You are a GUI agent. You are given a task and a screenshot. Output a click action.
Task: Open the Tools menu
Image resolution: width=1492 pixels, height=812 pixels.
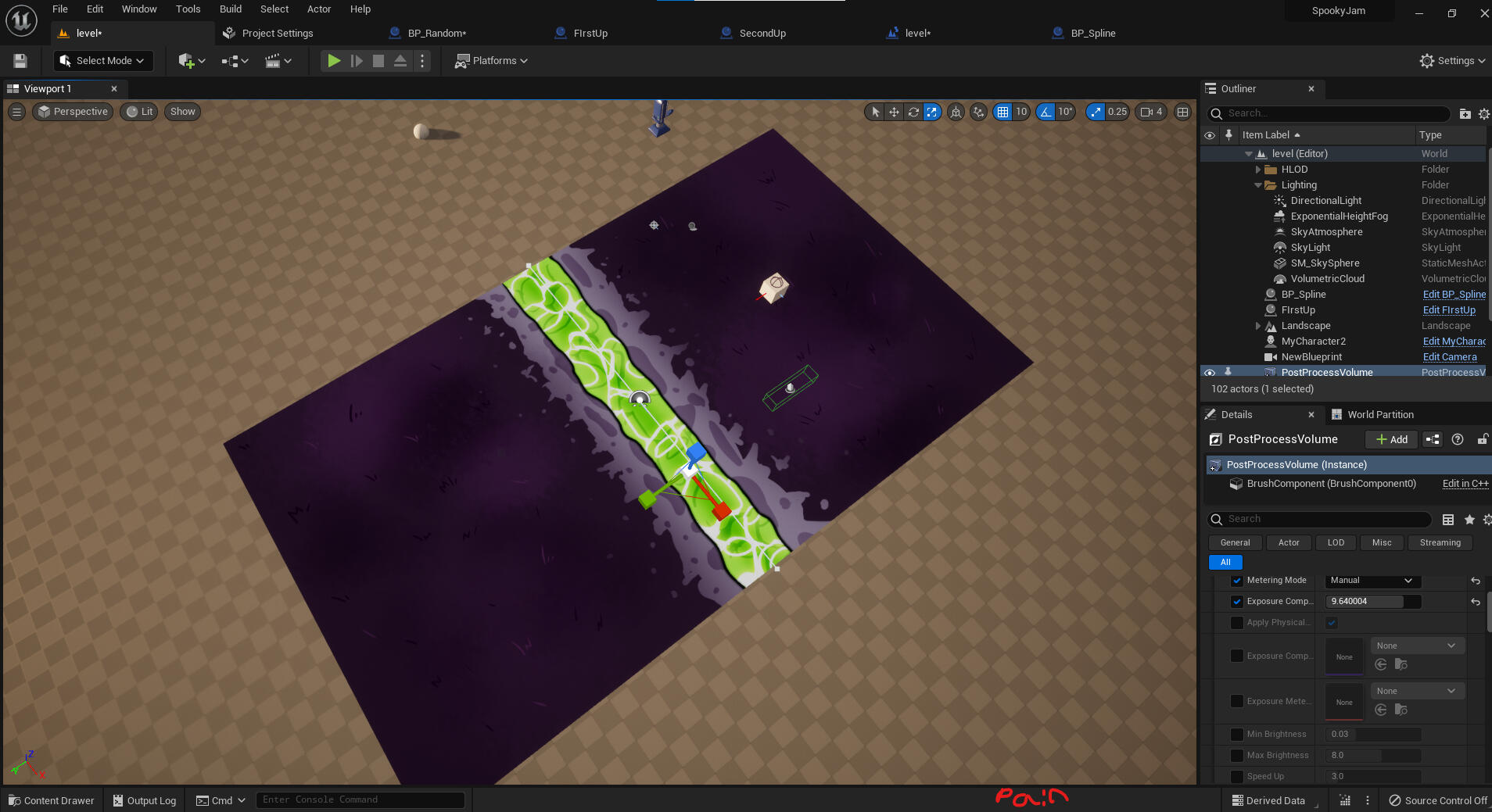pos(188,9)
